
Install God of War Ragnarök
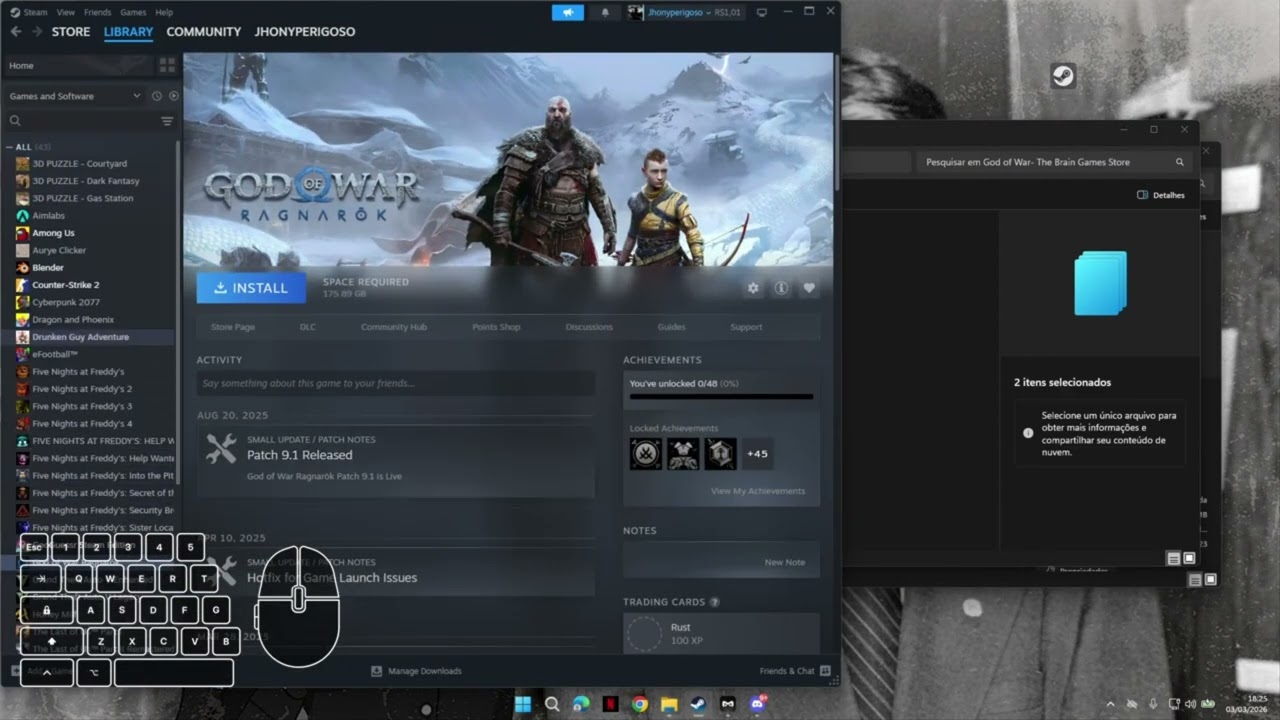[x=251, y=288]
